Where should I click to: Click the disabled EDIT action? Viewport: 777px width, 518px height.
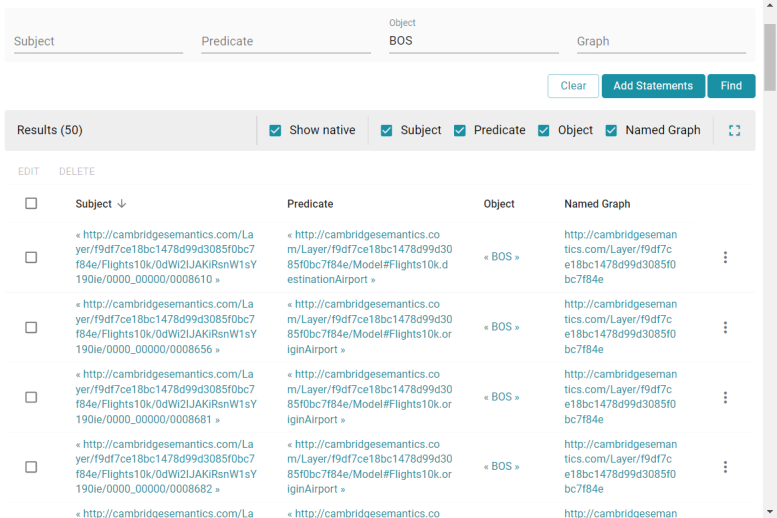tap(29, 172)
